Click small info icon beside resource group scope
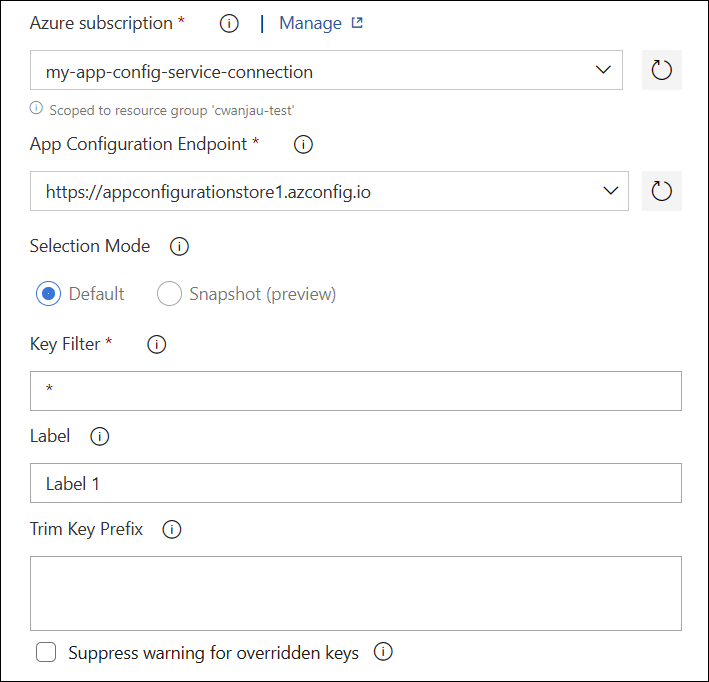This screenshot has width=709, height=682. [x=36, y=109]
